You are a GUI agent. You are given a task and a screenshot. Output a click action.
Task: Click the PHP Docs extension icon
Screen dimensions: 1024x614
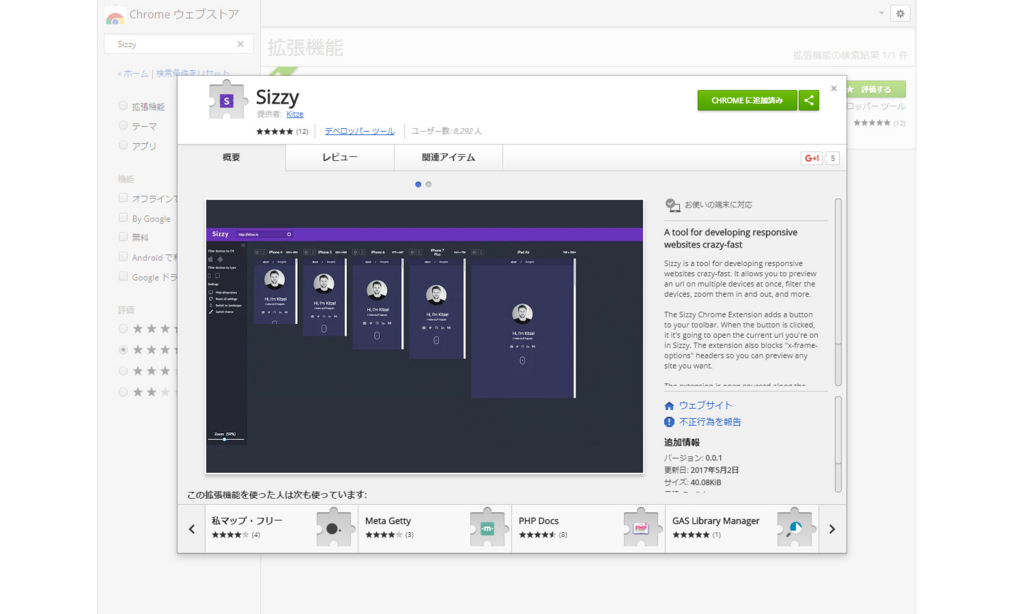click(641, 528)
